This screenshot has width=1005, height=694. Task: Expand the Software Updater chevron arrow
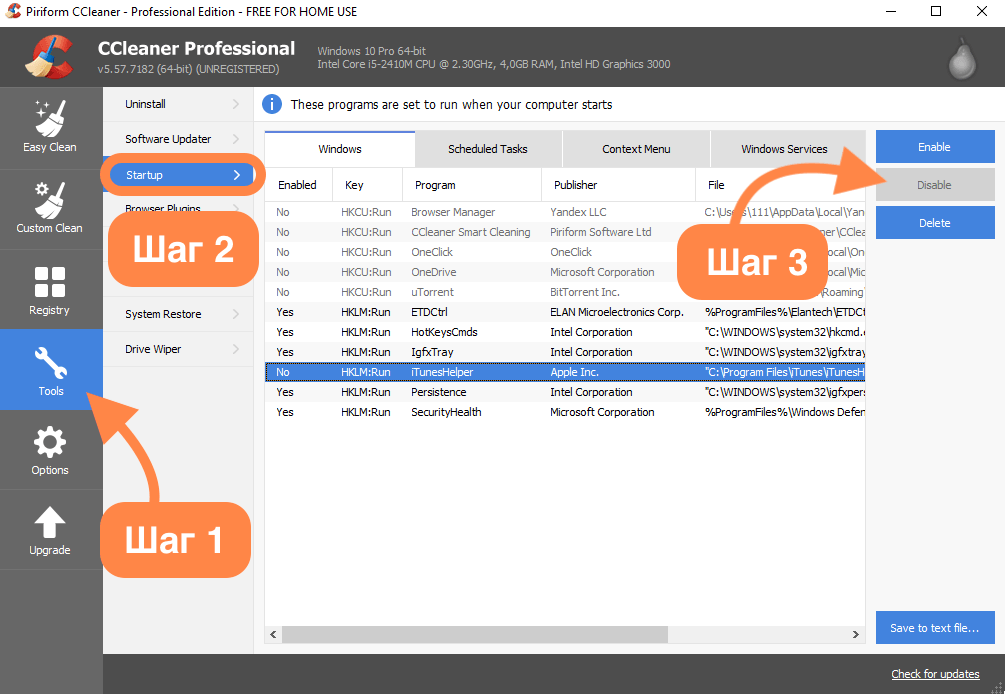point(236,139)
